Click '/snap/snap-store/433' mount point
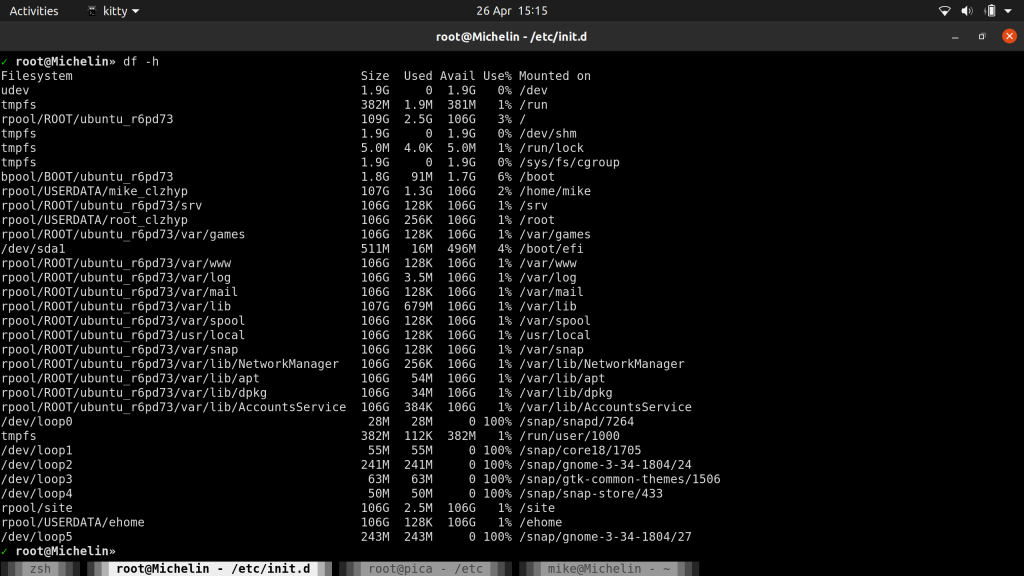The height and width of the screenshot is (576, 1024). click(590, 493)
